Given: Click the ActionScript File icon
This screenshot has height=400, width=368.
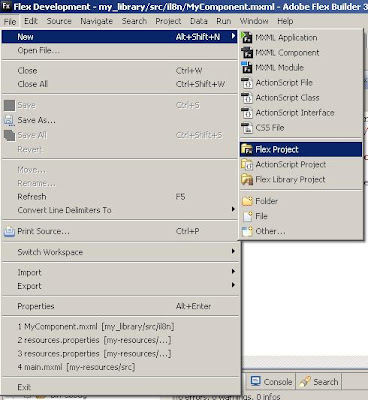Looking at the screenshot, I should 247,83.
